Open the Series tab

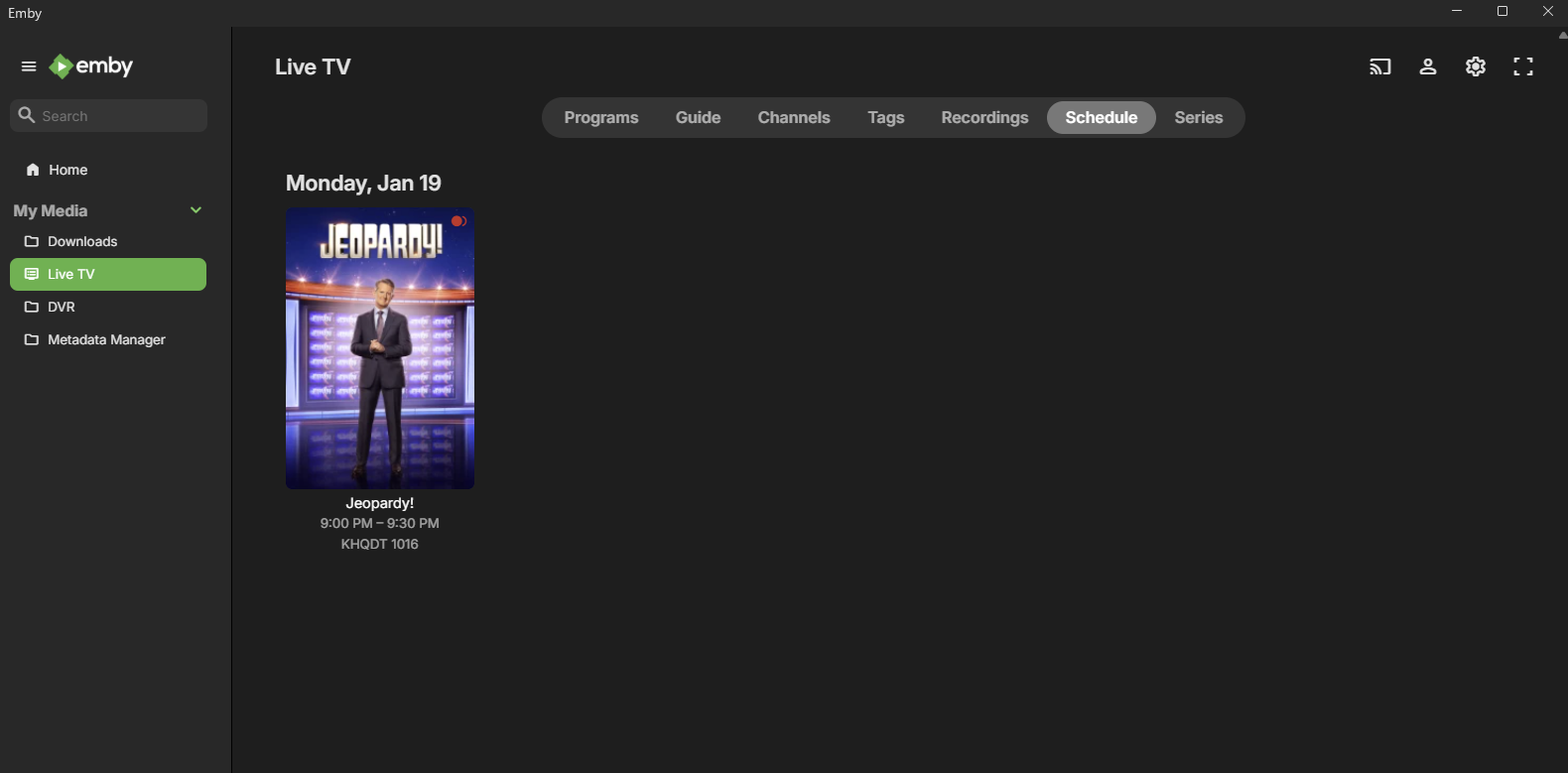[1199, 117]
